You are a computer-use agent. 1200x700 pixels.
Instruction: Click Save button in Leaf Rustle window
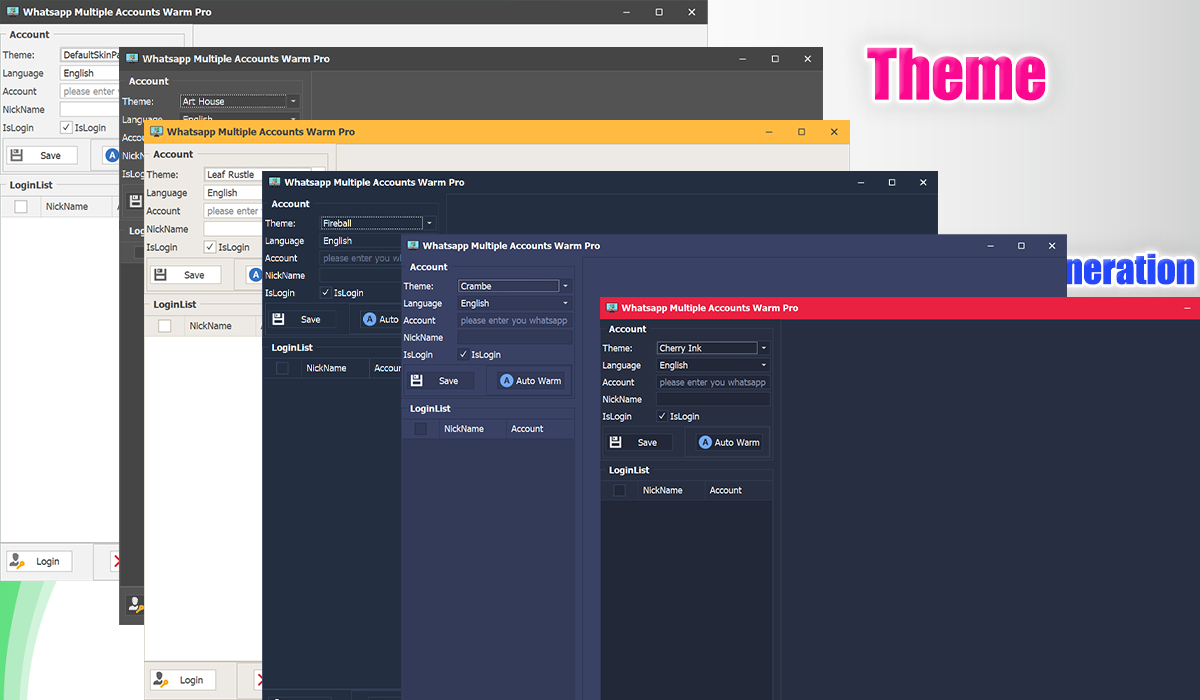185,275
